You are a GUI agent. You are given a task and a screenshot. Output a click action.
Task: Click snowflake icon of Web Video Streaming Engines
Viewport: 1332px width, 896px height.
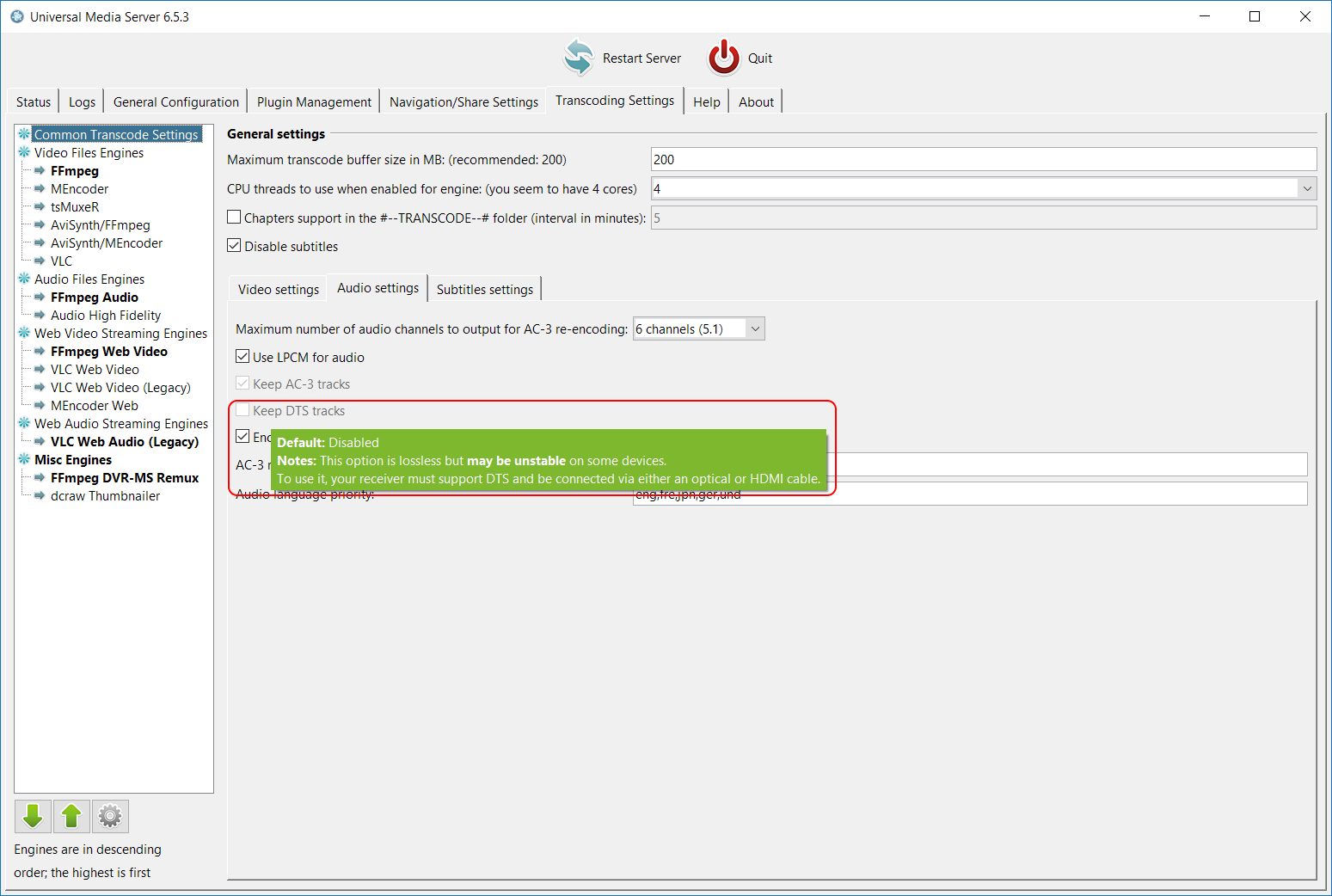(x=24, y=333)
